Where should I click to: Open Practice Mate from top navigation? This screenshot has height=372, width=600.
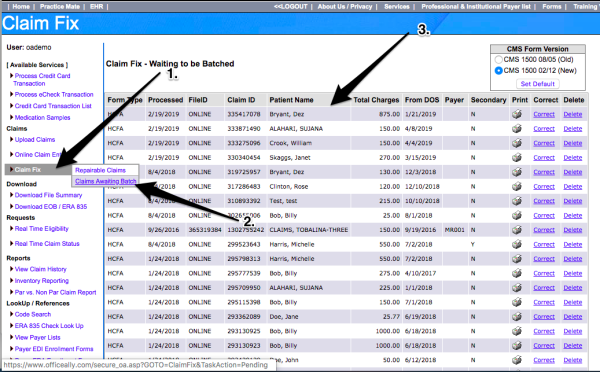click(60, 7)
